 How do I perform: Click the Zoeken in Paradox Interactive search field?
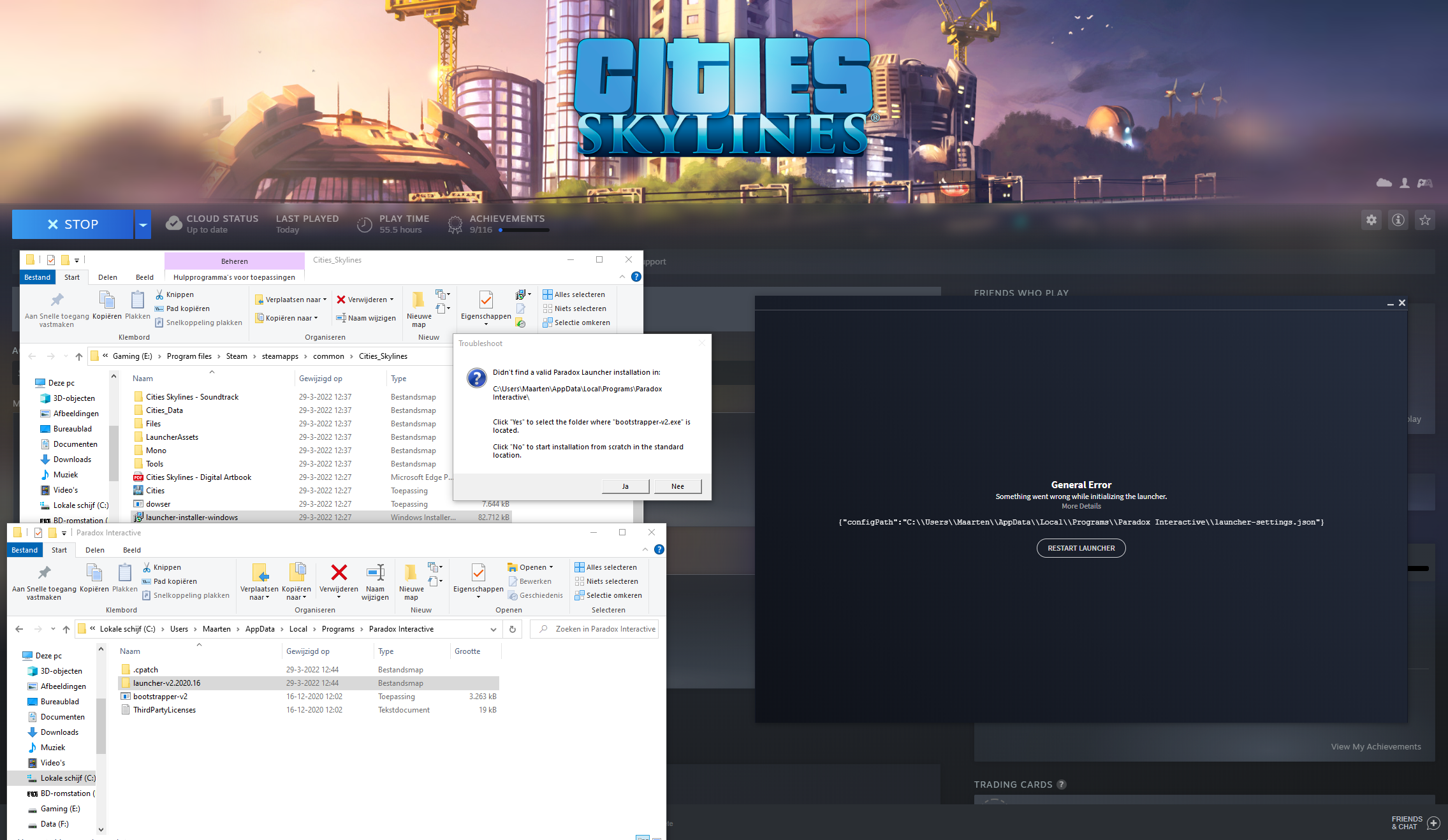click(x=594, y=629)
